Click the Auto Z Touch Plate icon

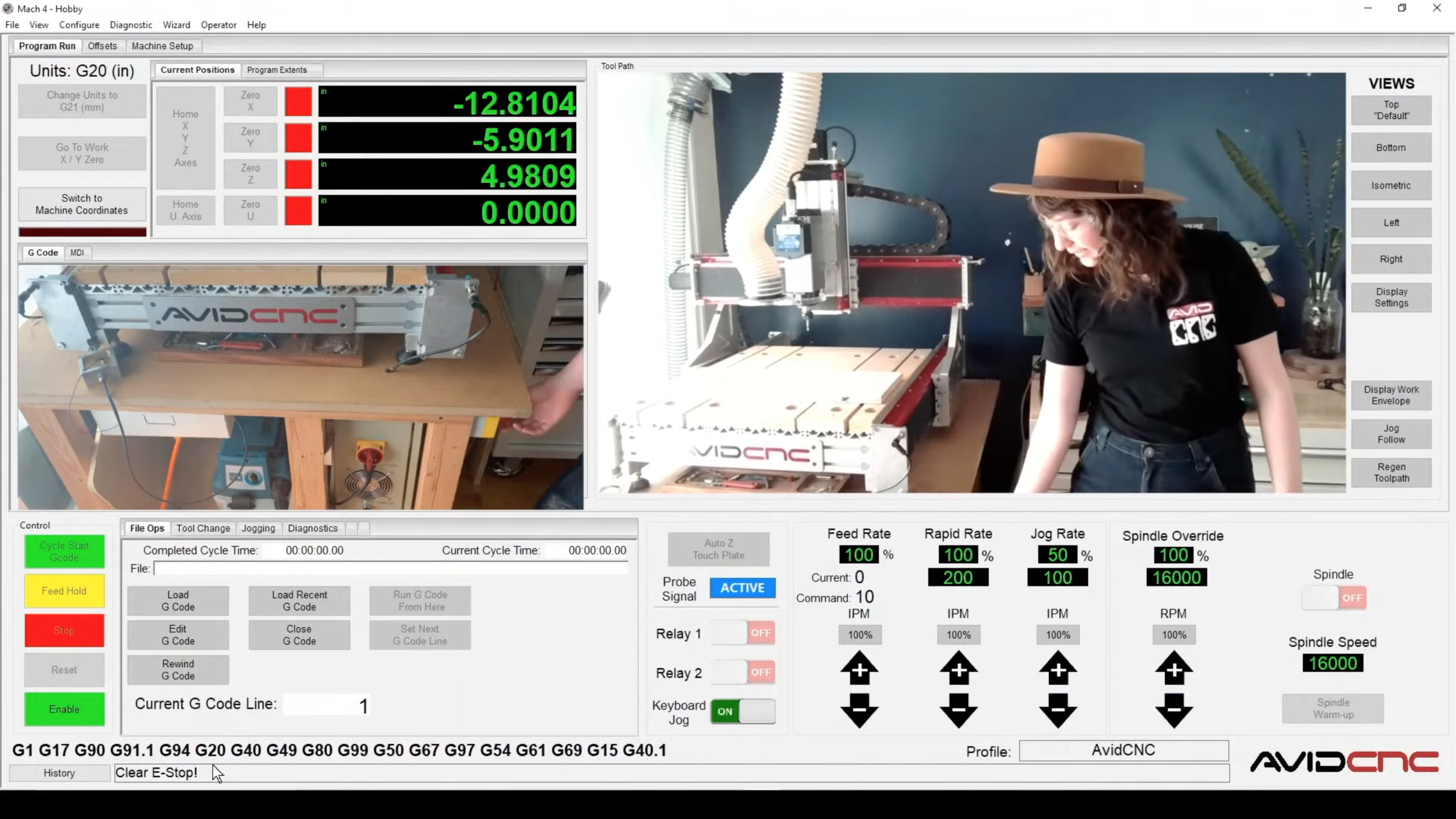pyautogui.click(x=718, y=549)
